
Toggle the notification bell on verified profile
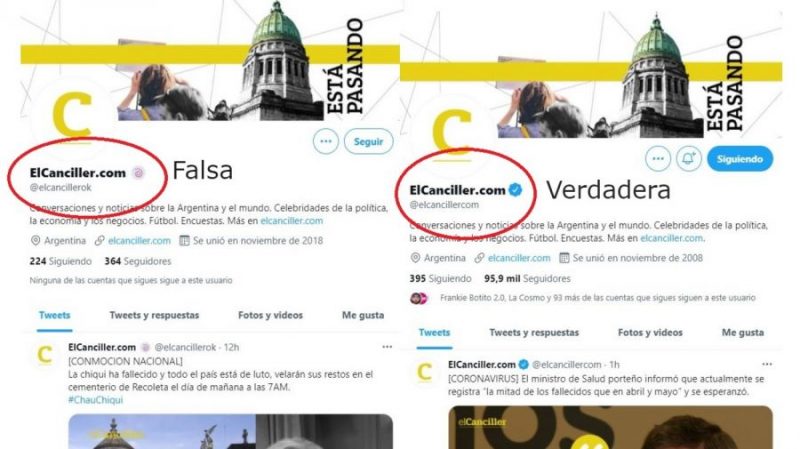coord(688,159)
